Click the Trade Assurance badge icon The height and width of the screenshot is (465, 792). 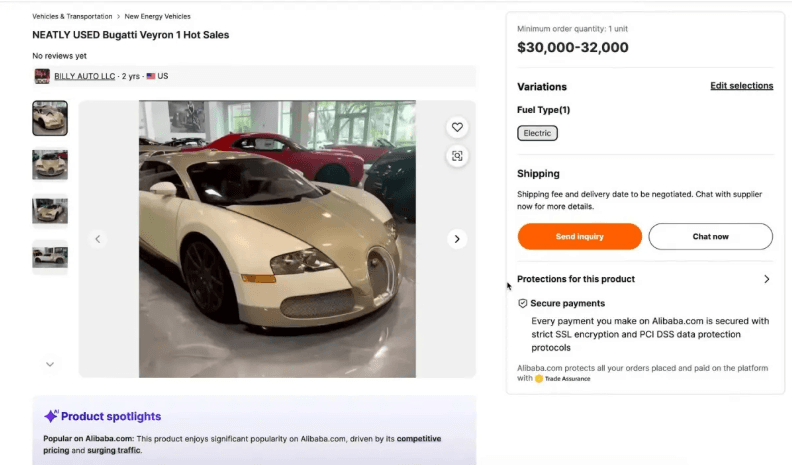pyautogui.click(x=539, y=379)
